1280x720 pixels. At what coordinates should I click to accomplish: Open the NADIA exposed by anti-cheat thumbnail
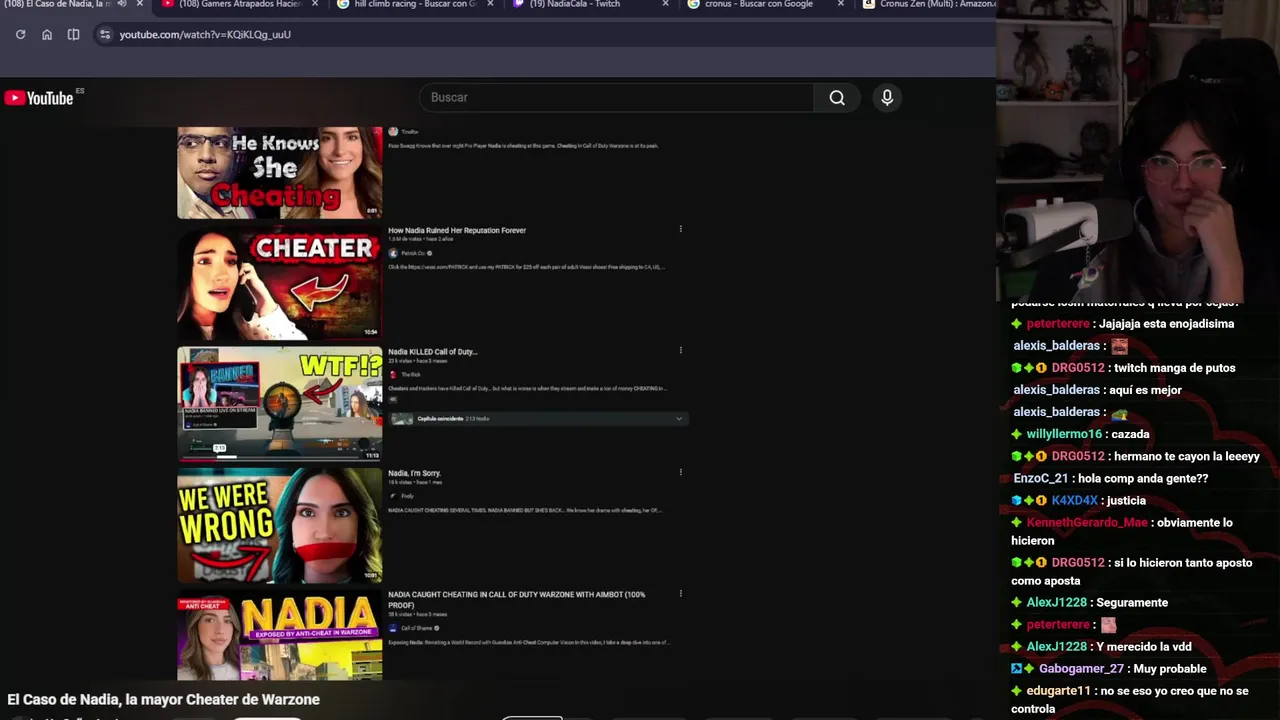coord(279,635)
